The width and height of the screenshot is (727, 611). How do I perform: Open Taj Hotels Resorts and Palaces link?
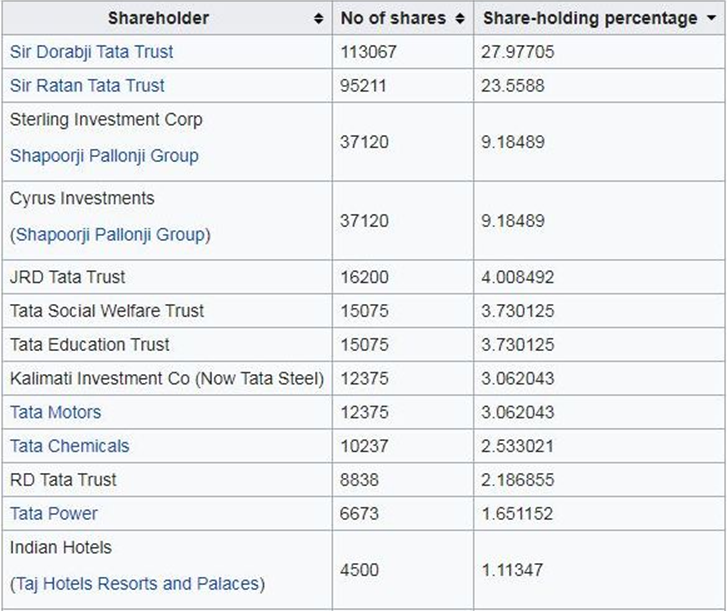(137, 583)
